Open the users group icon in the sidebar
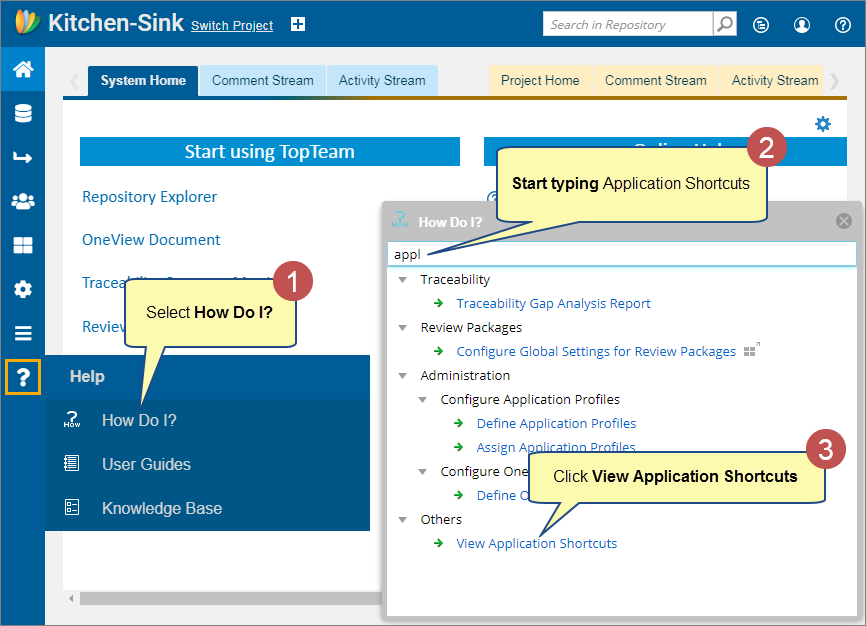Image resolution: width=866 pixels, height=626 pixels. pyautogui.click(x=23, y=202)
